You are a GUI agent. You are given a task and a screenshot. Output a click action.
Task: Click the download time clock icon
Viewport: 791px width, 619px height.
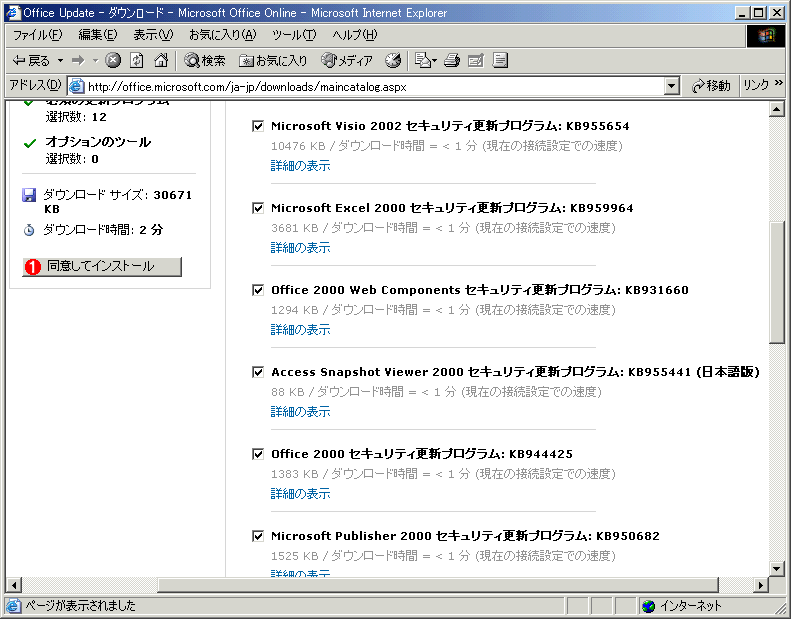coord(29,230)
